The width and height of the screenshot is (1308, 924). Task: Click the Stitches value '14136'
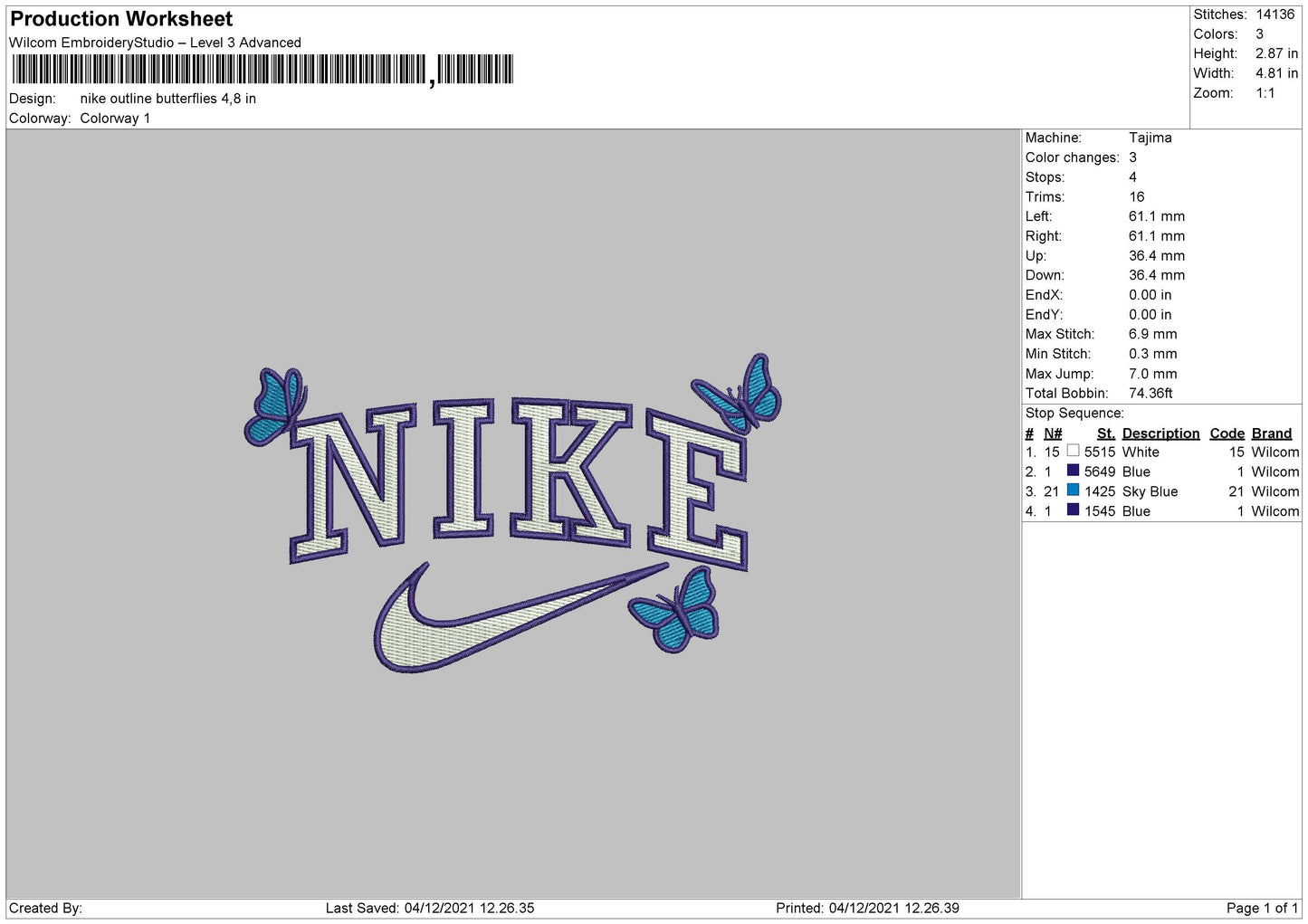[x=1275, y=14]
